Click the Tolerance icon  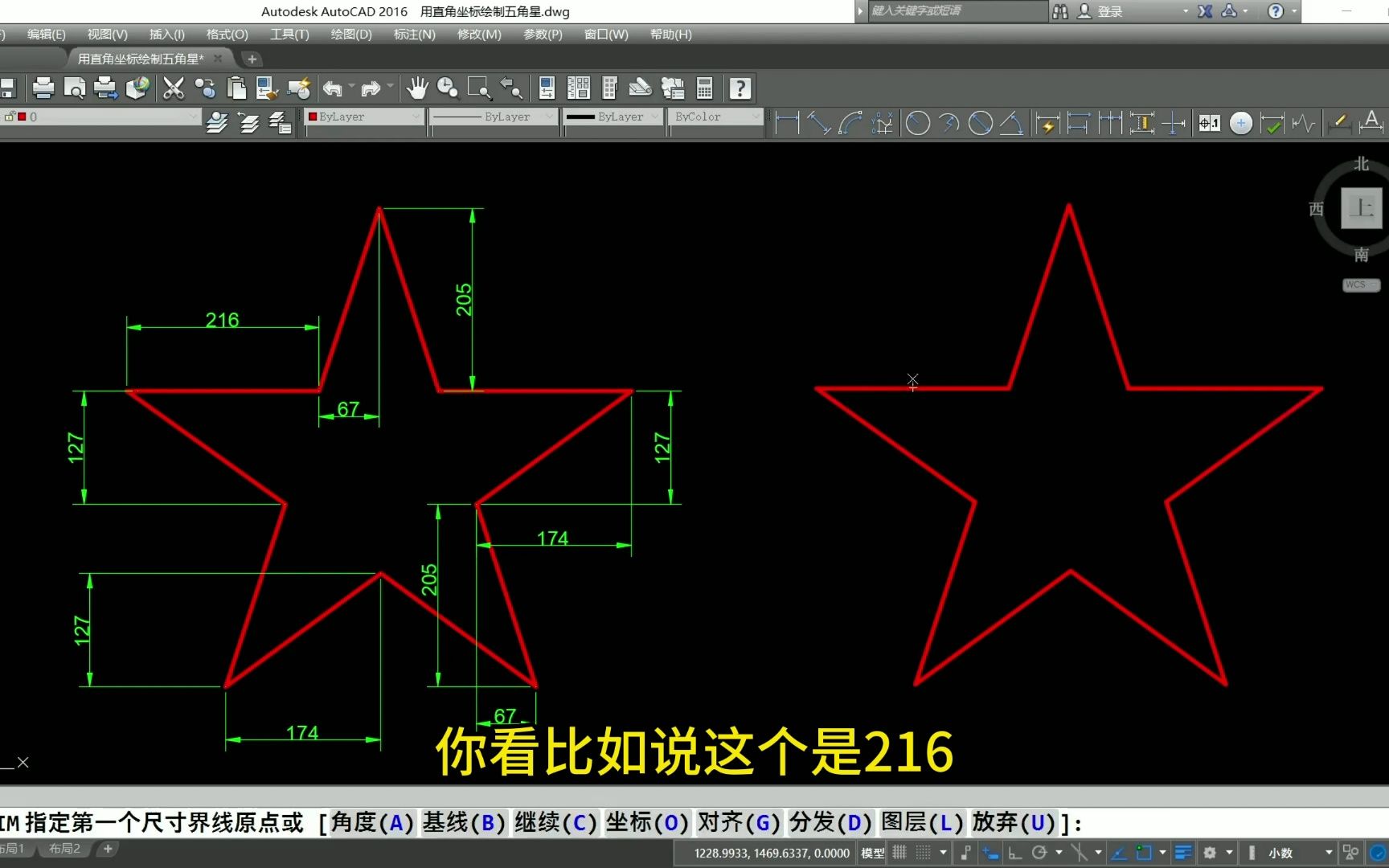click(1209, 123)
